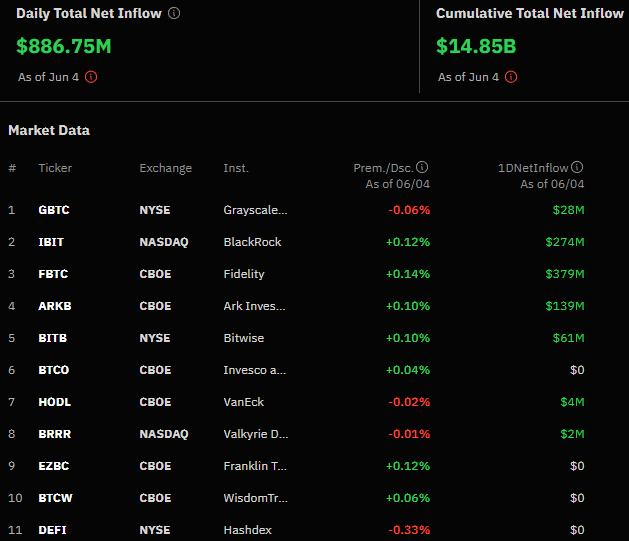Viewport: 629px width, 541px height.
Task: Select the Ticker column header
Action: [x=55, y=168]
